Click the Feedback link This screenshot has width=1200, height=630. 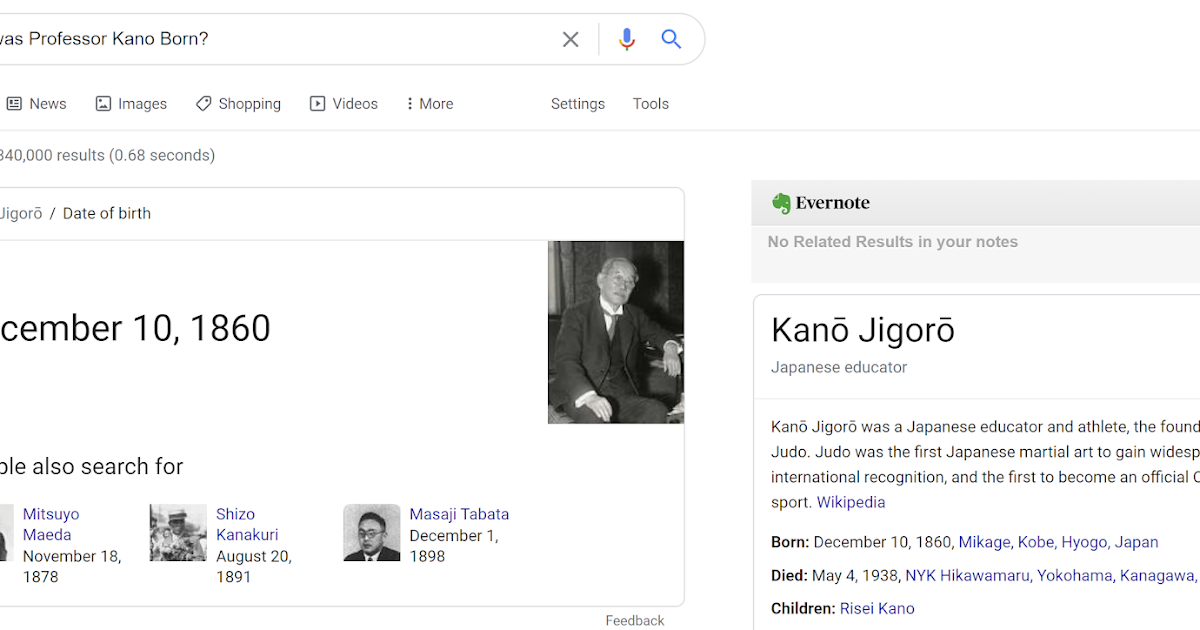click(x=634, y=620)
